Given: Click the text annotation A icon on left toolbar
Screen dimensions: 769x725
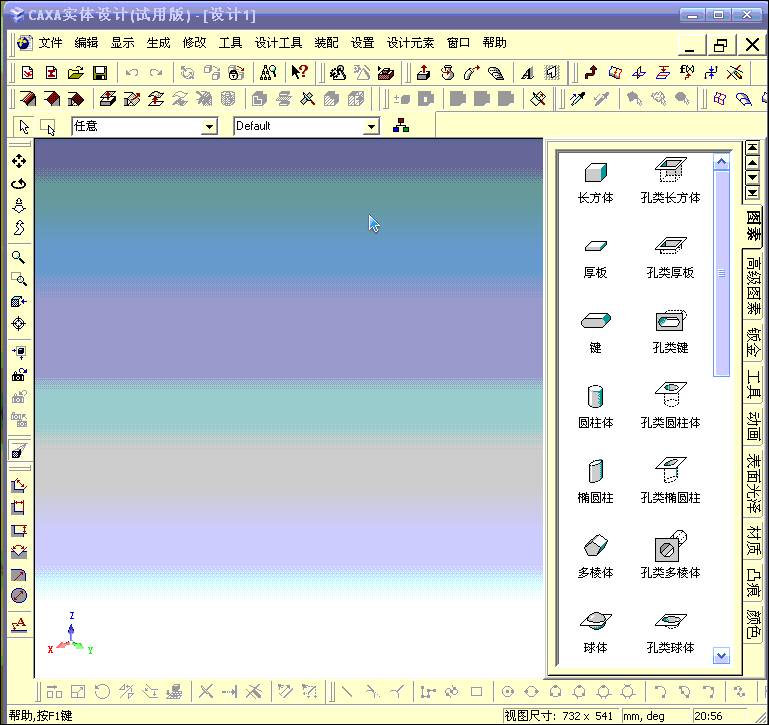Looking at the screenshot, I should coord(19,624).
